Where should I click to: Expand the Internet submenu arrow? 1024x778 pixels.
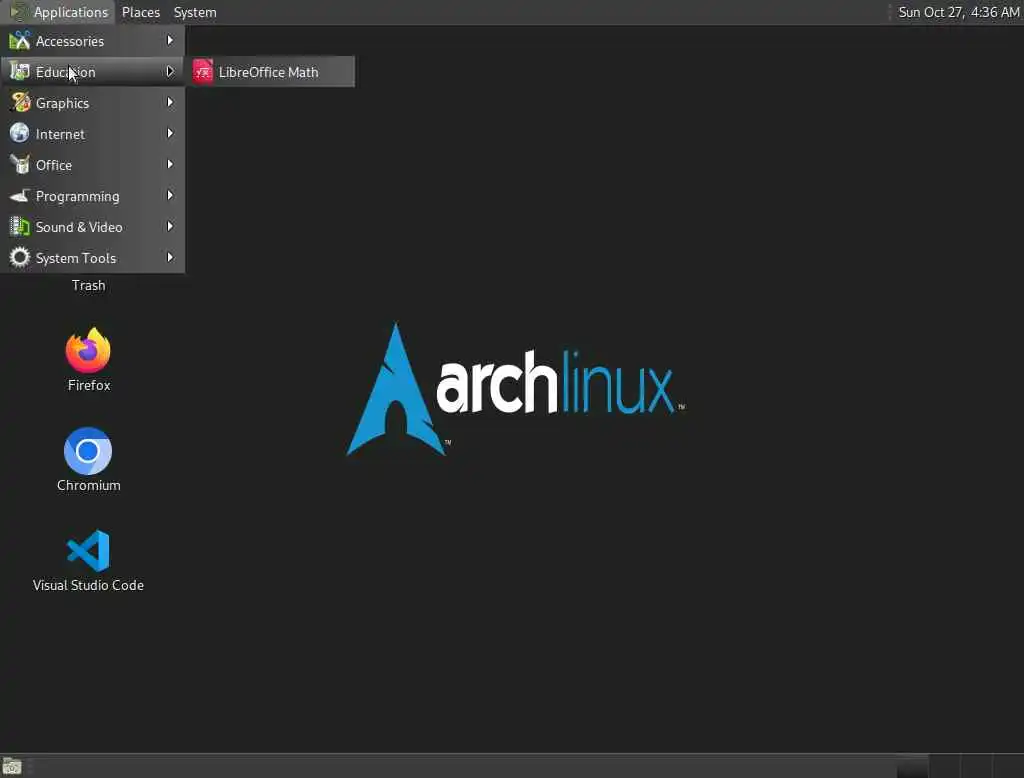[170, 133]
